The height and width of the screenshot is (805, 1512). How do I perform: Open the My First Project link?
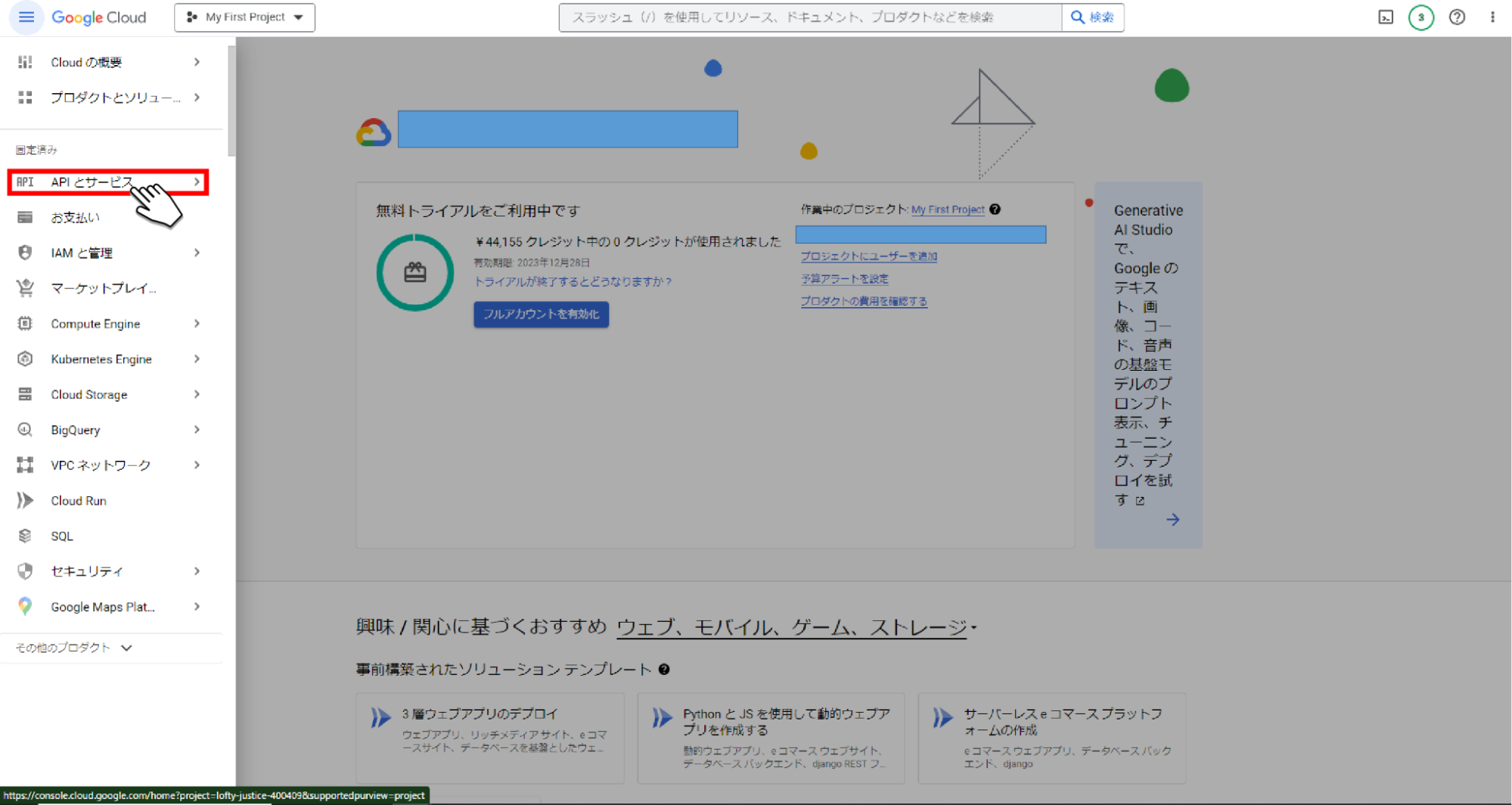click(x=948, y=210)
